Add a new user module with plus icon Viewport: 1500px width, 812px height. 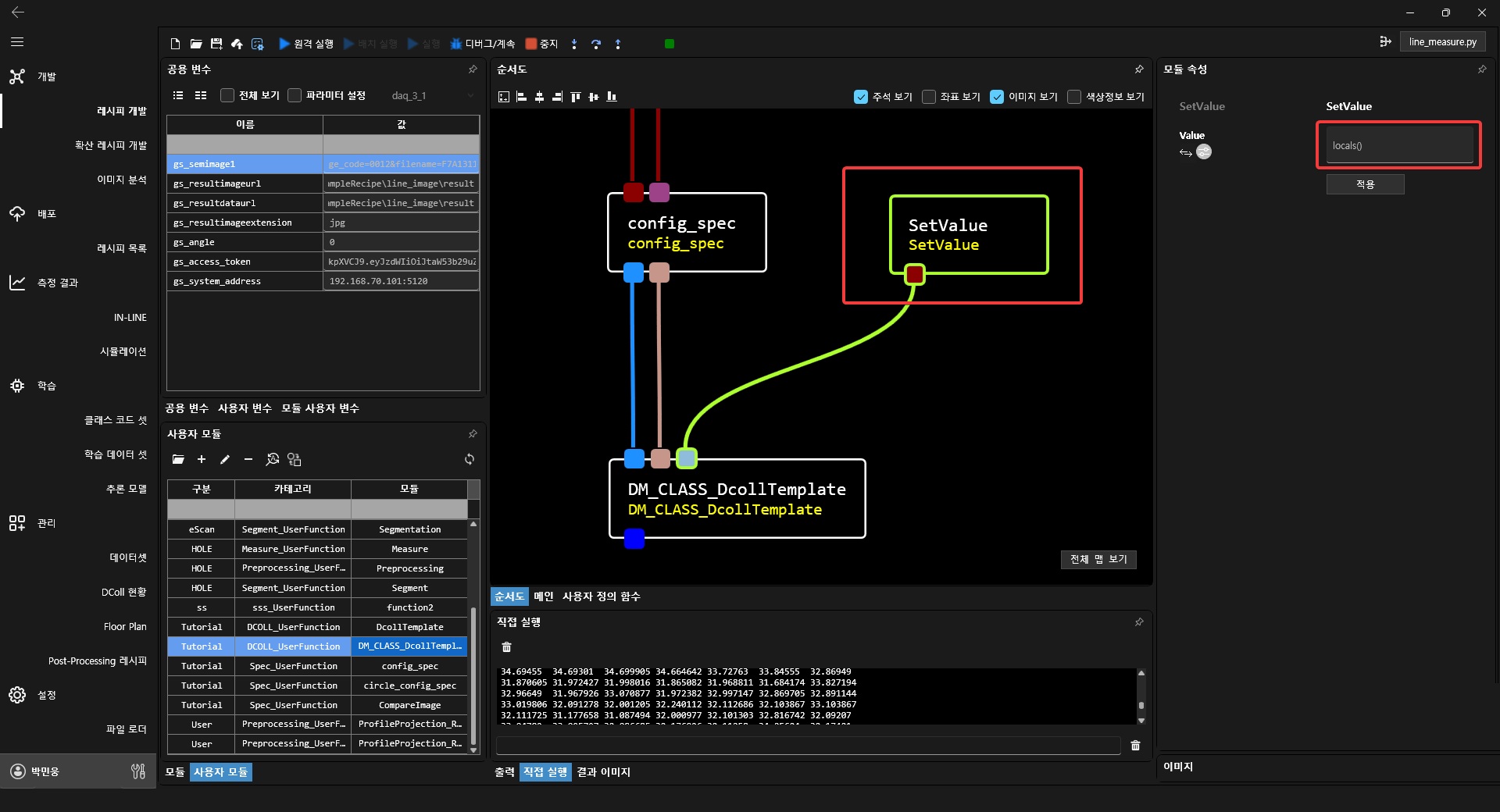[202, 459]
